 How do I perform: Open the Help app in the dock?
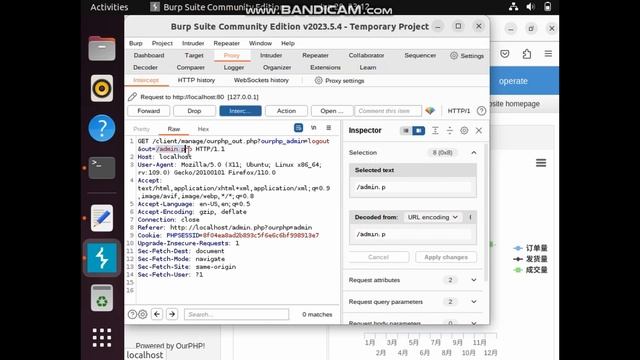(x=102, y=128)
